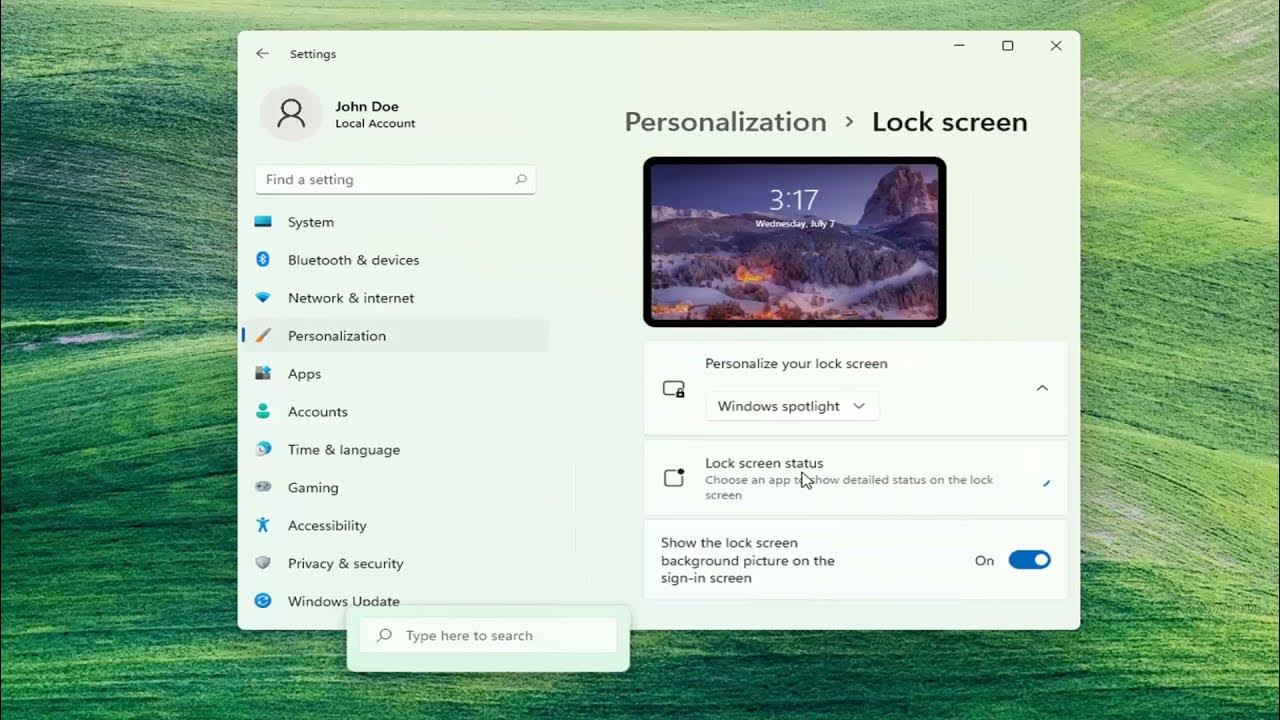The height and width of the screenshot is (720, 1280).
Task: Click the Local Account label
Action: tap(375, 124)
